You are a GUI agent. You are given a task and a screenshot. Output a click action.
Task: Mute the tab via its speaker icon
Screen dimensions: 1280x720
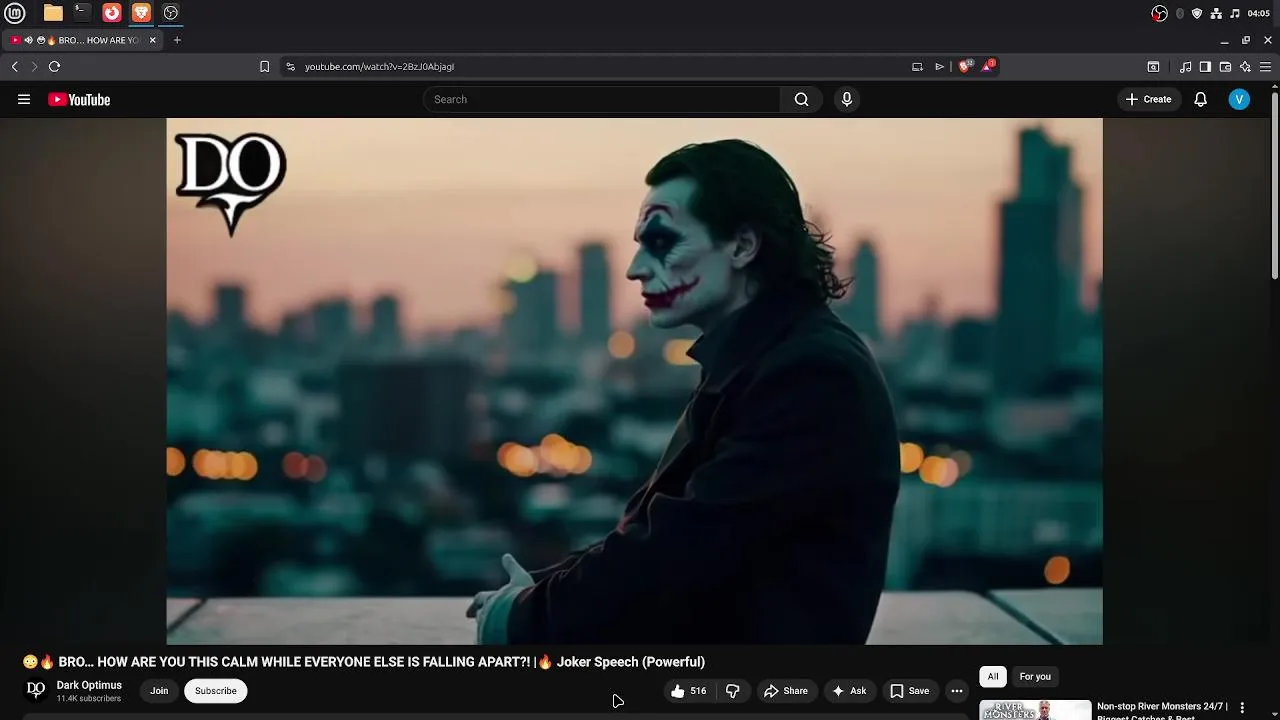(x=28, y=40)
